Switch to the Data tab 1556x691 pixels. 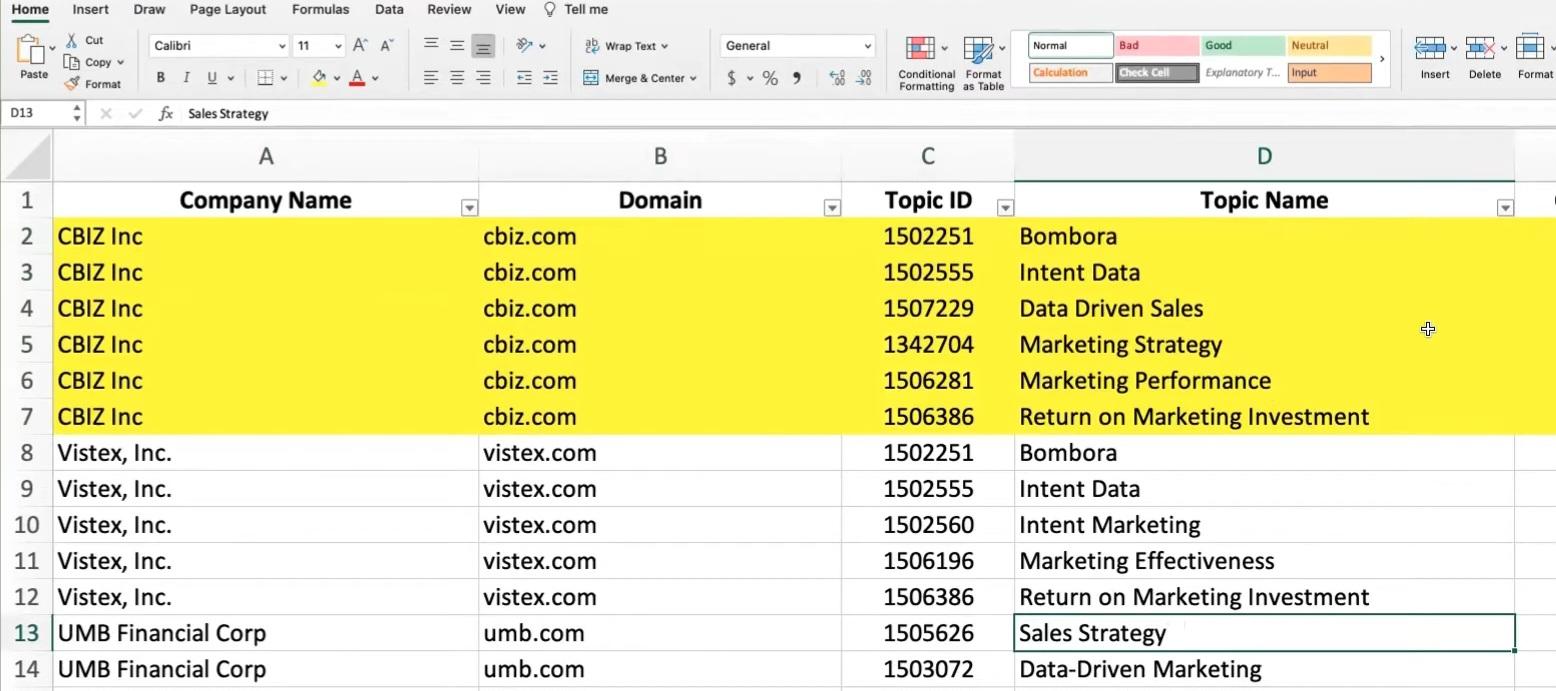pos(389,10)
